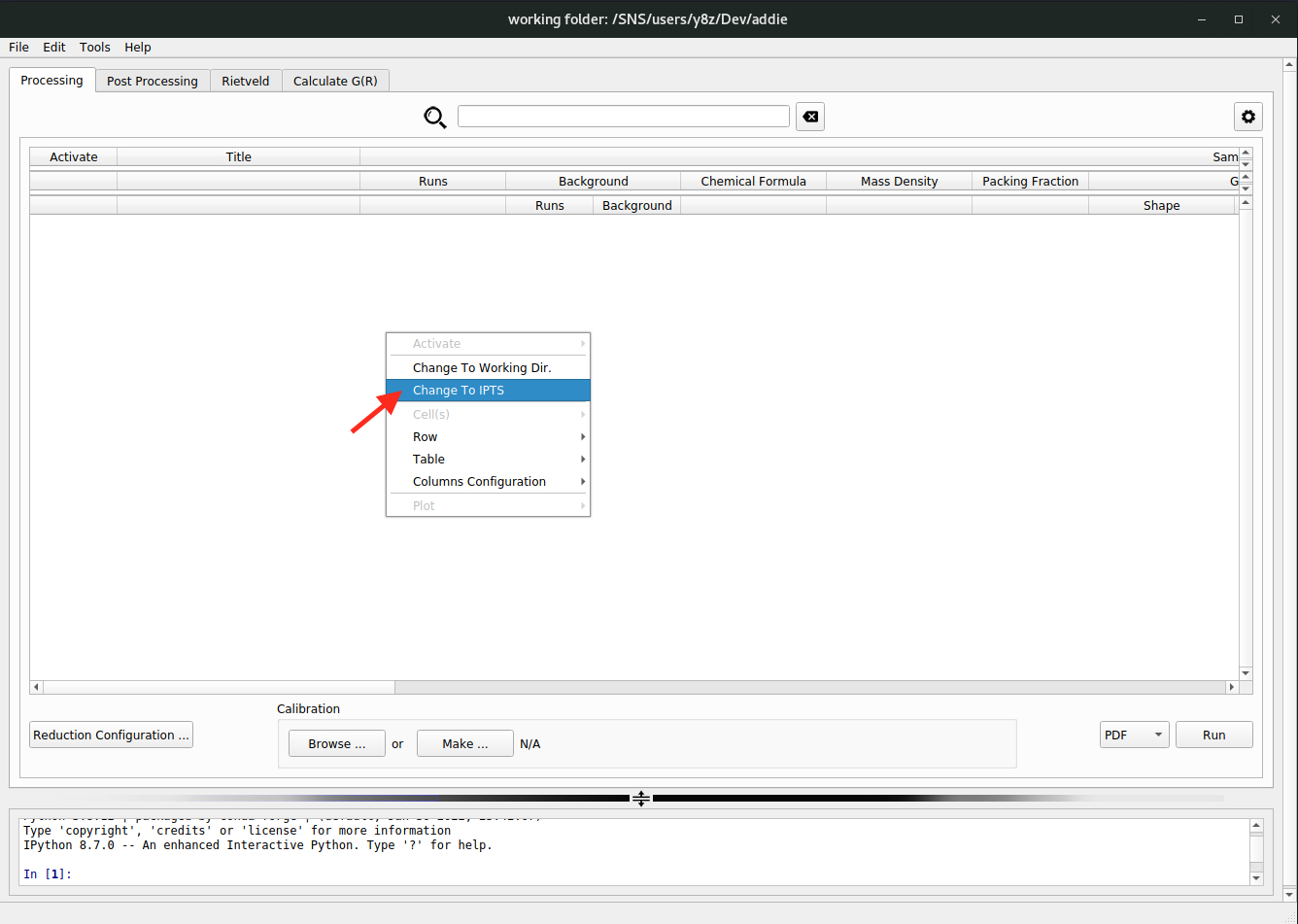Switch to the Post Processing tab
This screenshot has width=1298, height=924.
[x=153, y=81]
